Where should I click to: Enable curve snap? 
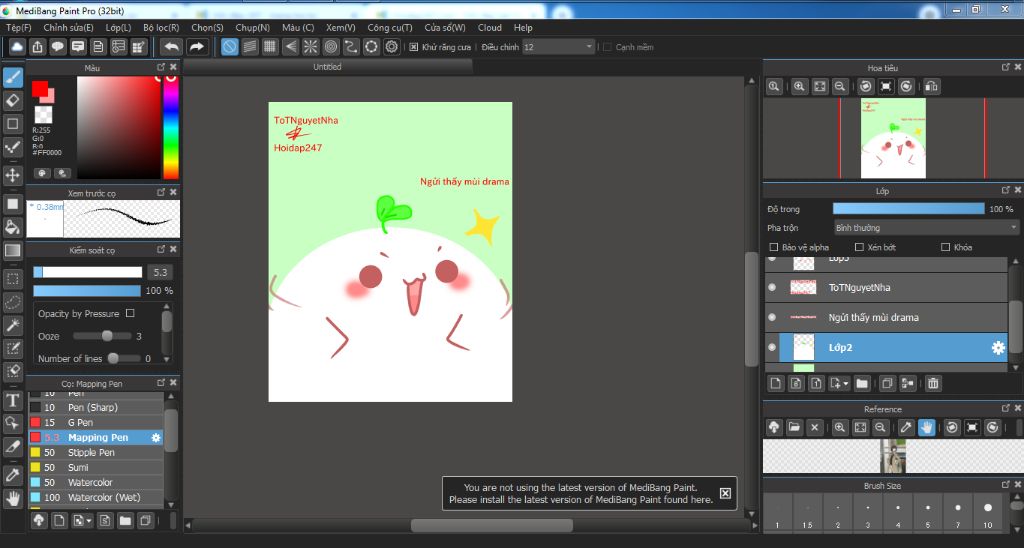351,47
